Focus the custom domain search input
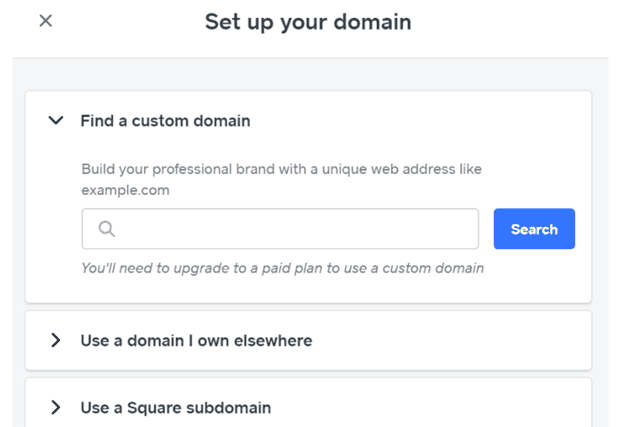The height and width of the screenshot is (427, 624). (290, 229)
